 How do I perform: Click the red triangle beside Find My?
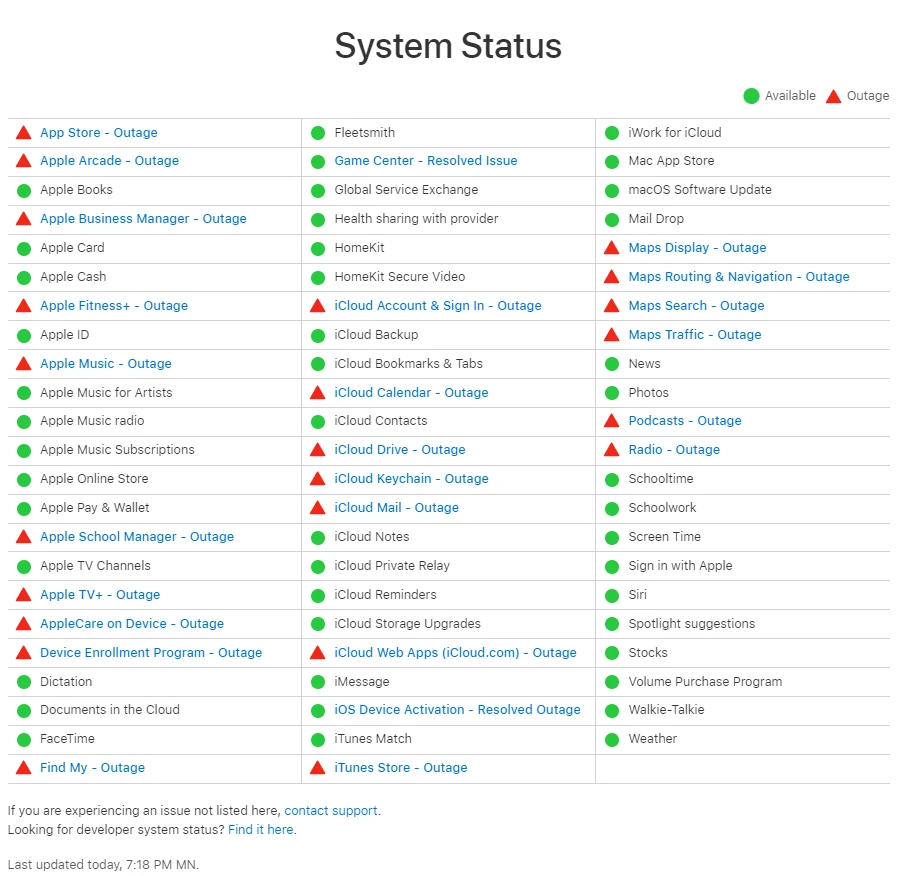coord(24,768)
